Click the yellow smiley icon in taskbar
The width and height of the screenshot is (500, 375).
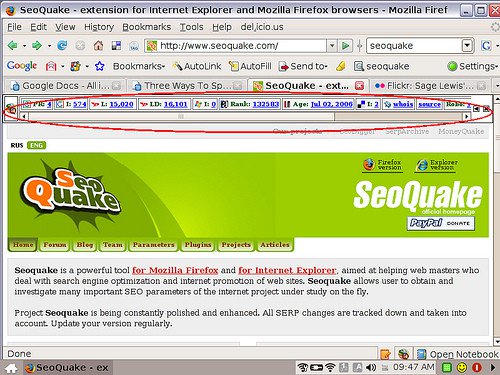coord(462,367)
